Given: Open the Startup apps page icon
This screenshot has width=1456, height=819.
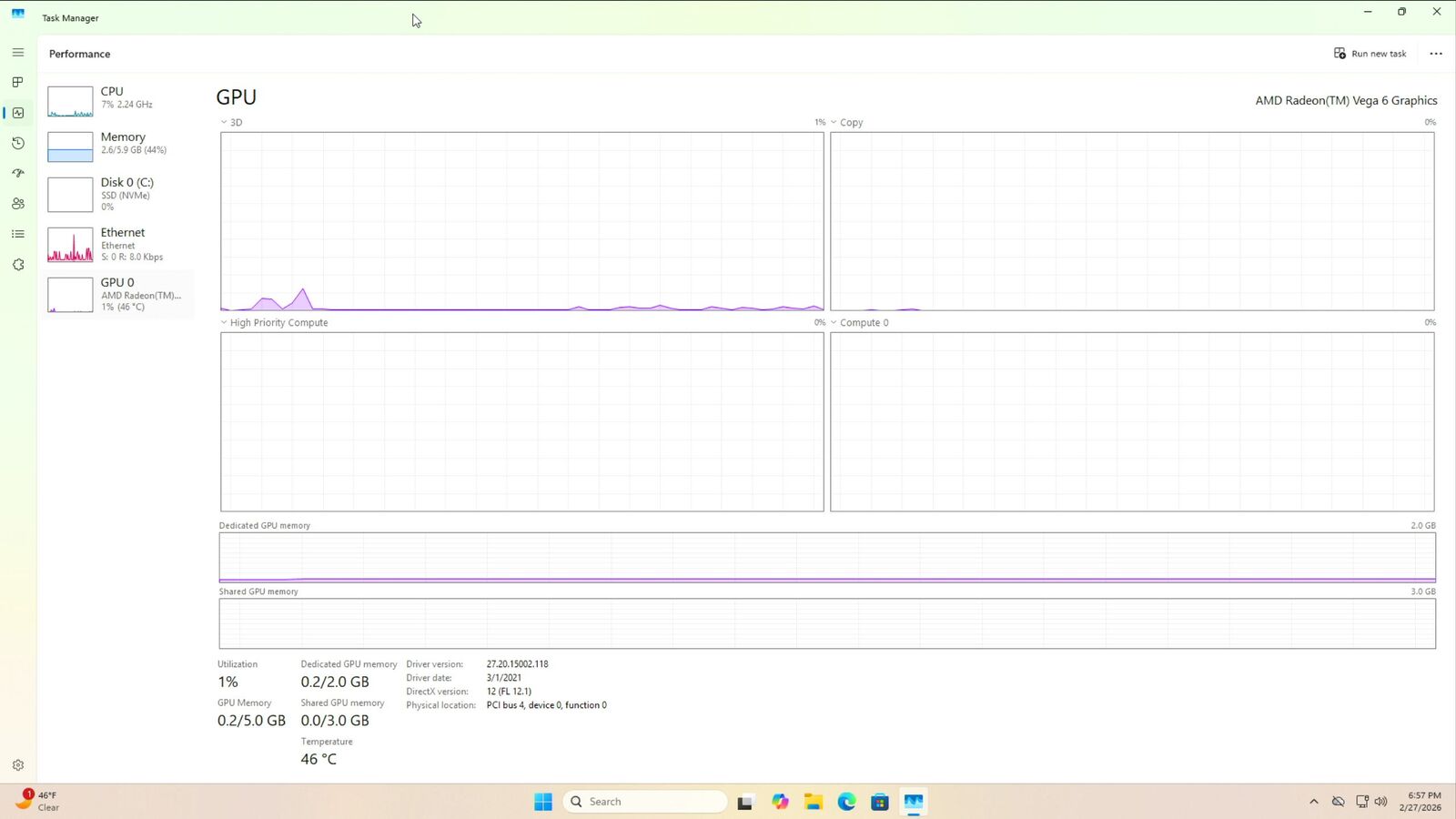Looking at the screenshot, I should click(x=18, y=173).
